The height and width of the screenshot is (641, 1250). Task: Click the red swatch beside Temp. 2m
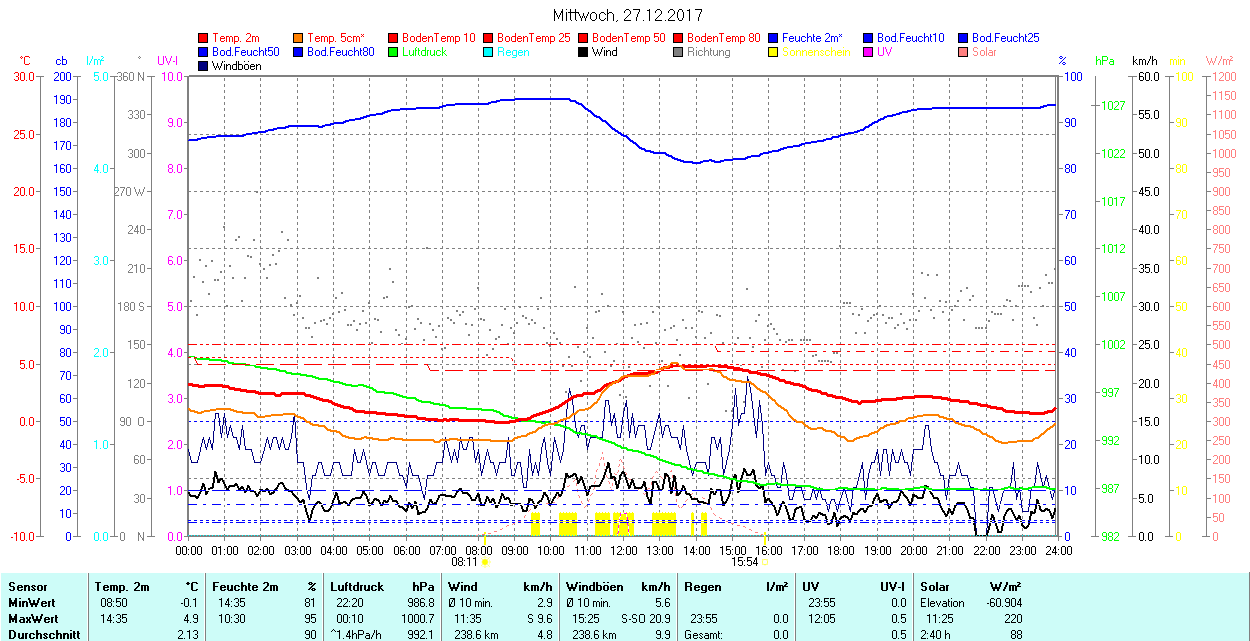coord(204,38)
